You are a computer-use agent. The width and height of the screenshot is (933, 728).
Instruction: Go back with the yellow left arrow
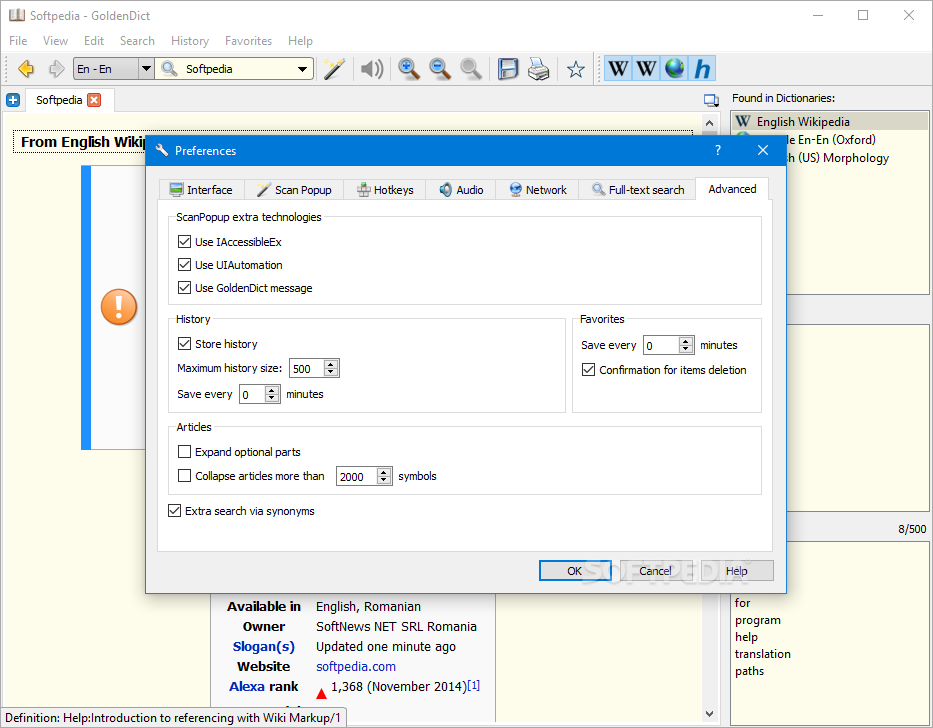[x=26, y=69]
